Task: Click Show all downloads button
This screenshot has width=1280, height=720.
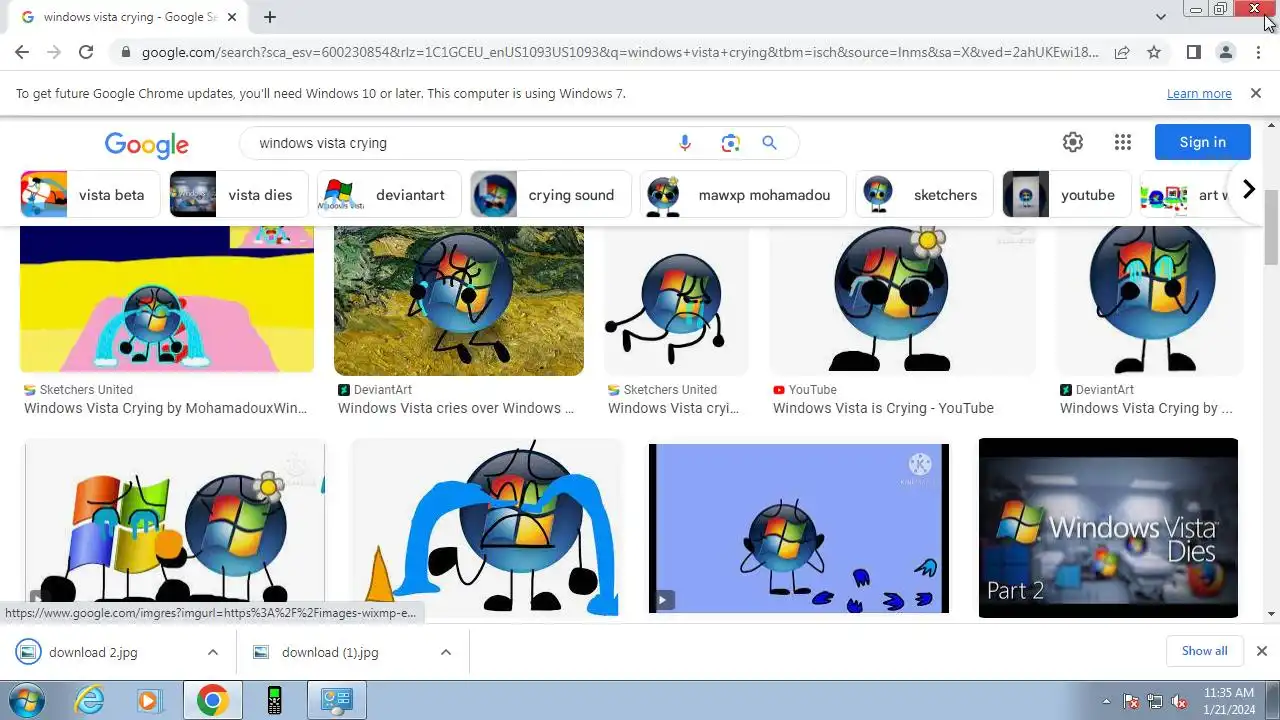Action: click(x=1204, y=651)
